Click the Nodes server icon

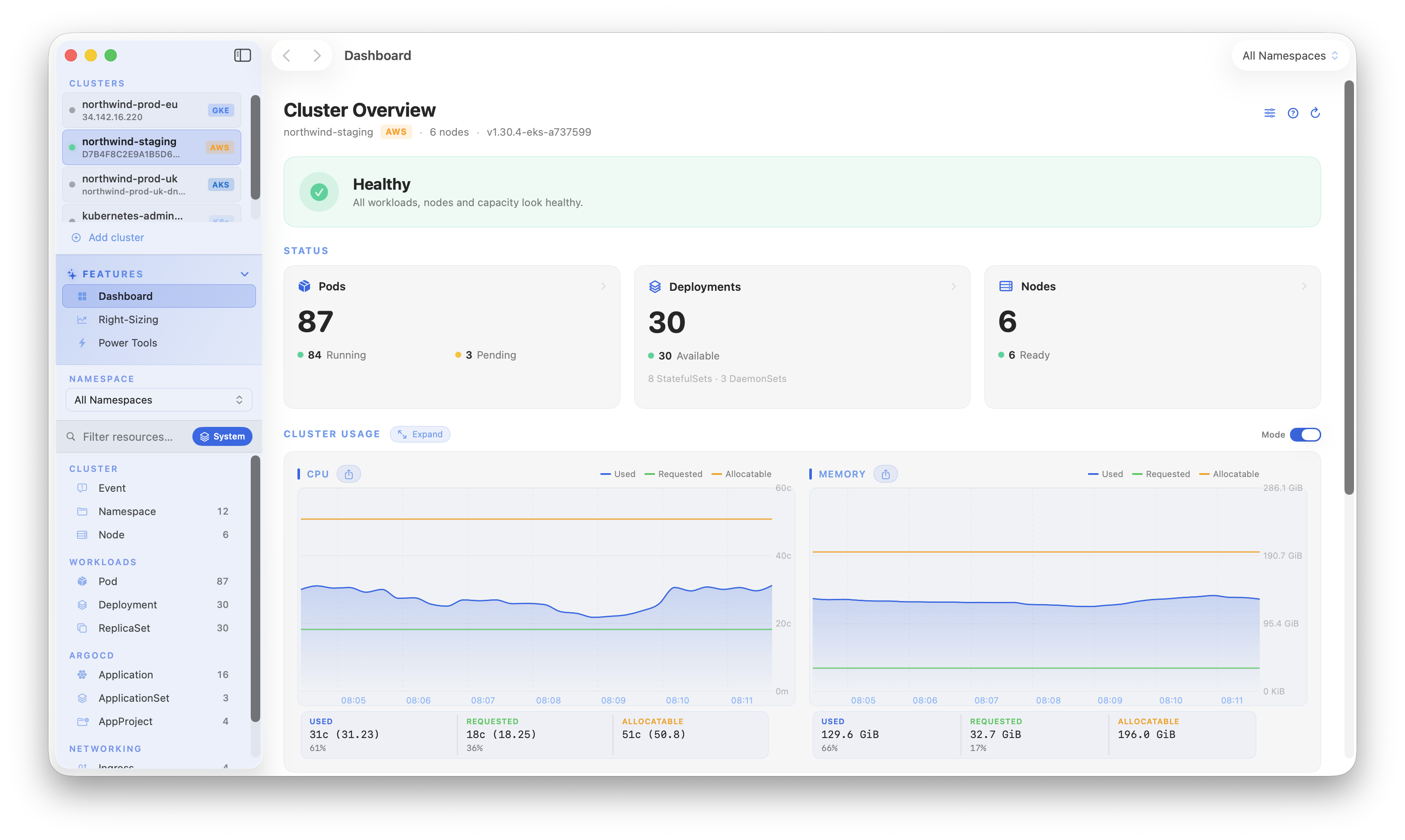1006,286
